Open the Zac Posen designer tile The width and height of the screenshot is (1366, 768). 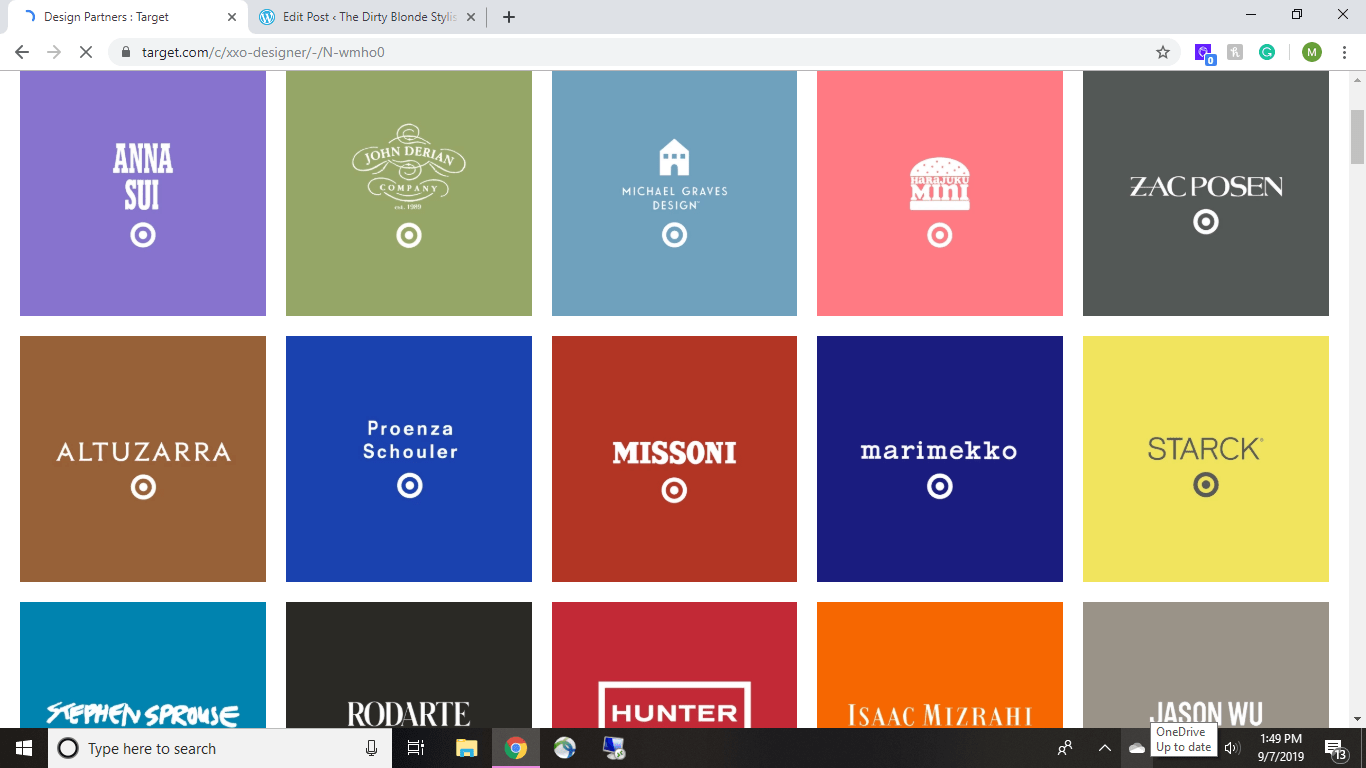coord(1205,193)
